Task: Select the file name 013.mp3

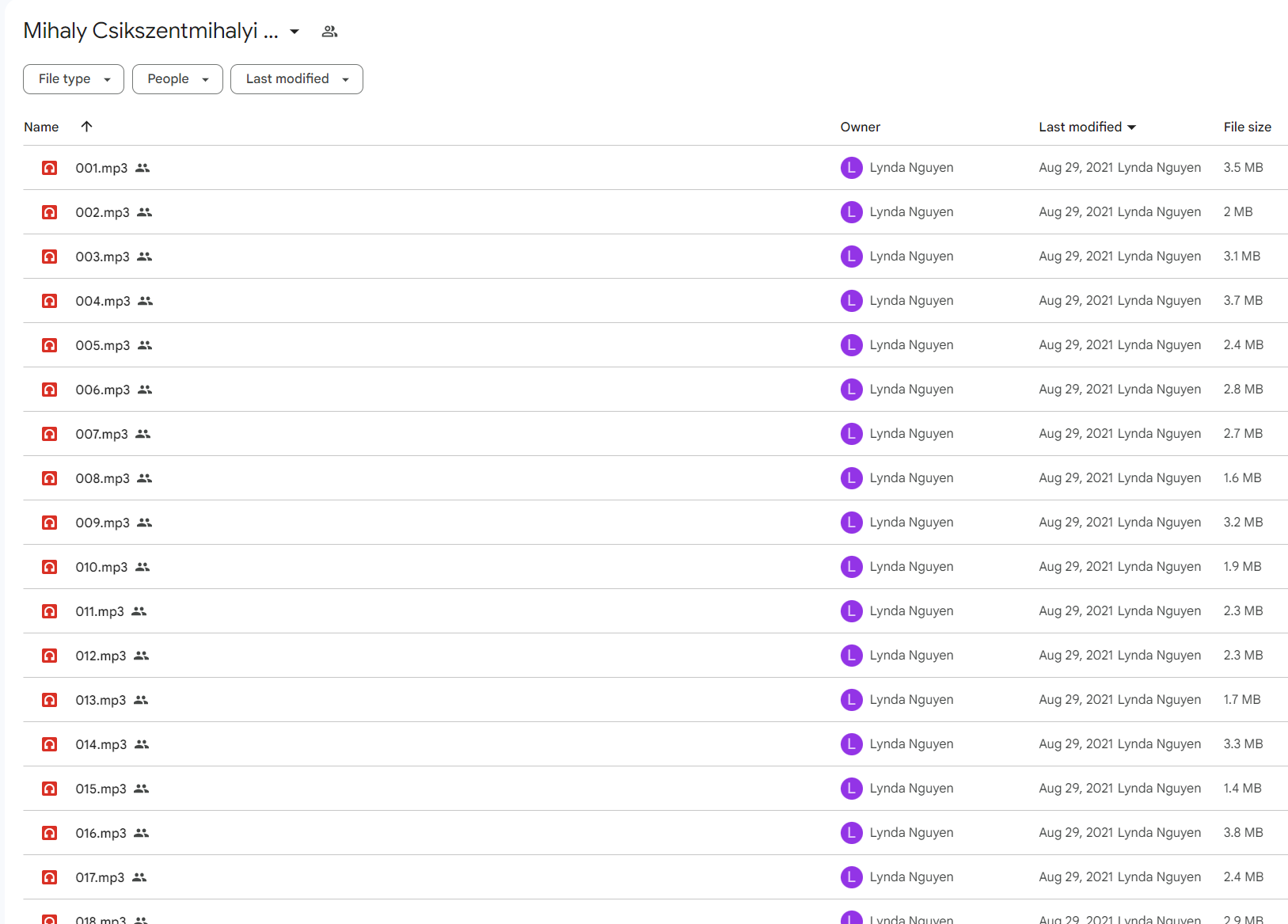Action: (101, 700)
